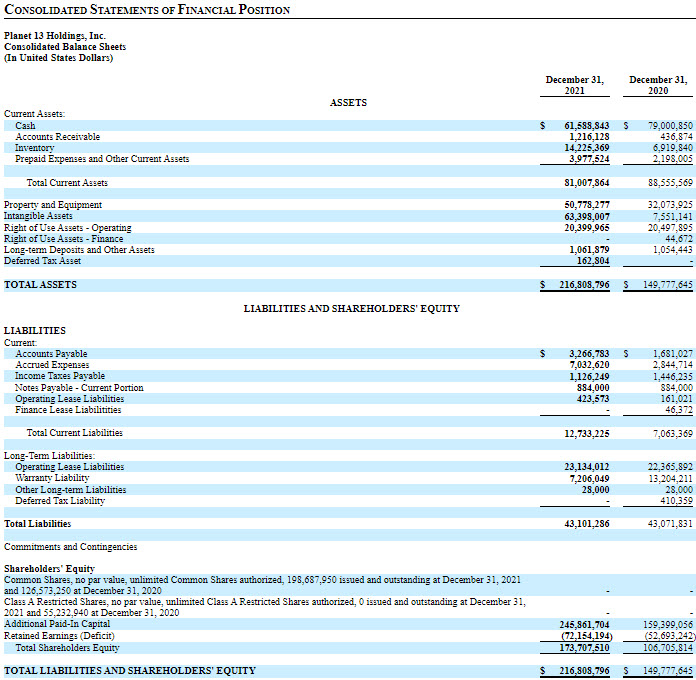The height and width of the screenshot is (680, 696).
Task: Select the 2020 Total Shareholders Equity value 106,705,814
Action: pyautogui.click(x=663, y=647)
